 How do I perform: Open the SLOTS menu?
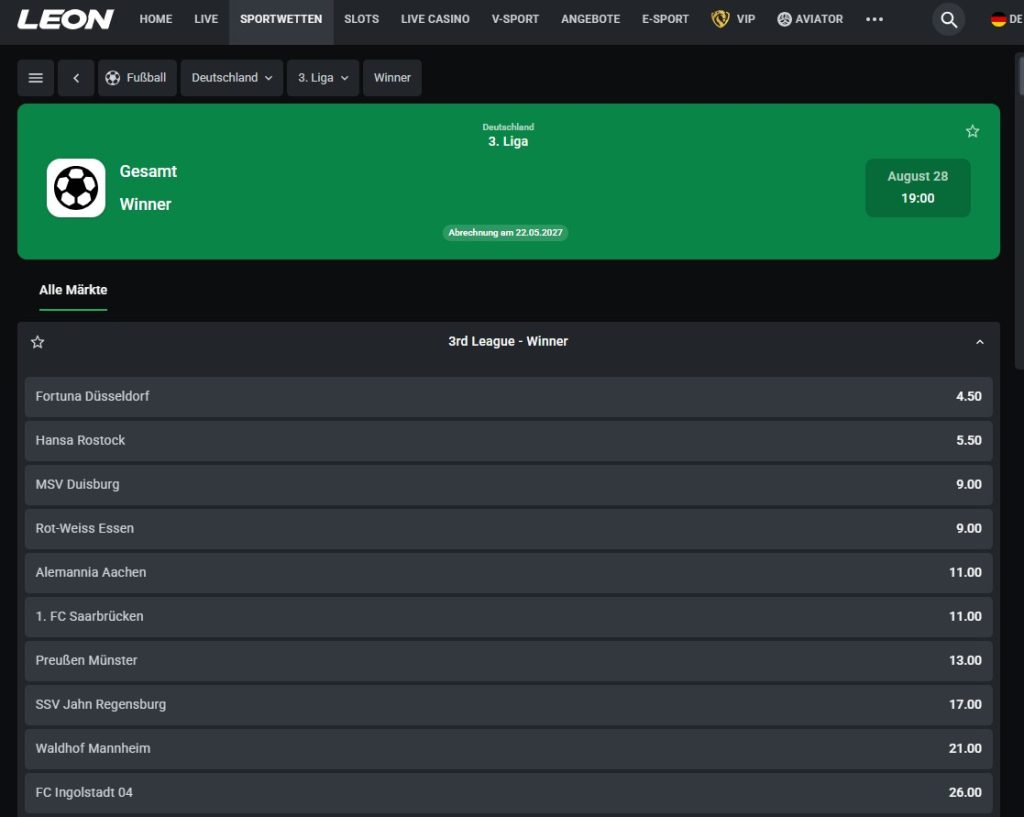(361, 20)
